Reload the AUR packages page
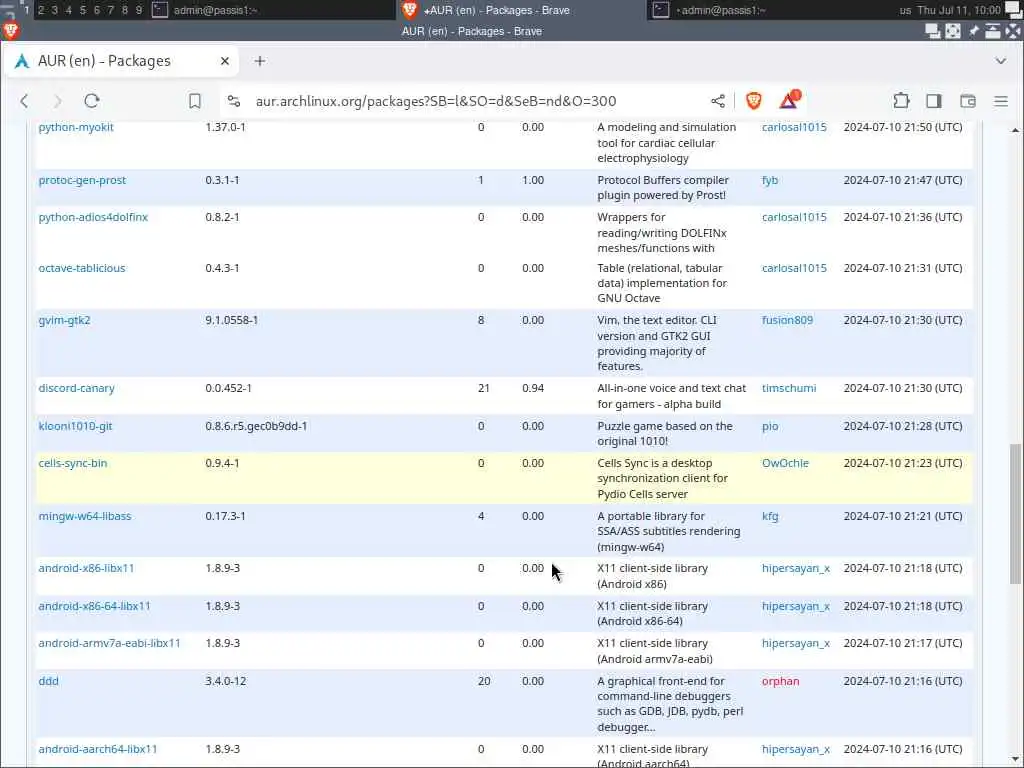 click(91, 101)
